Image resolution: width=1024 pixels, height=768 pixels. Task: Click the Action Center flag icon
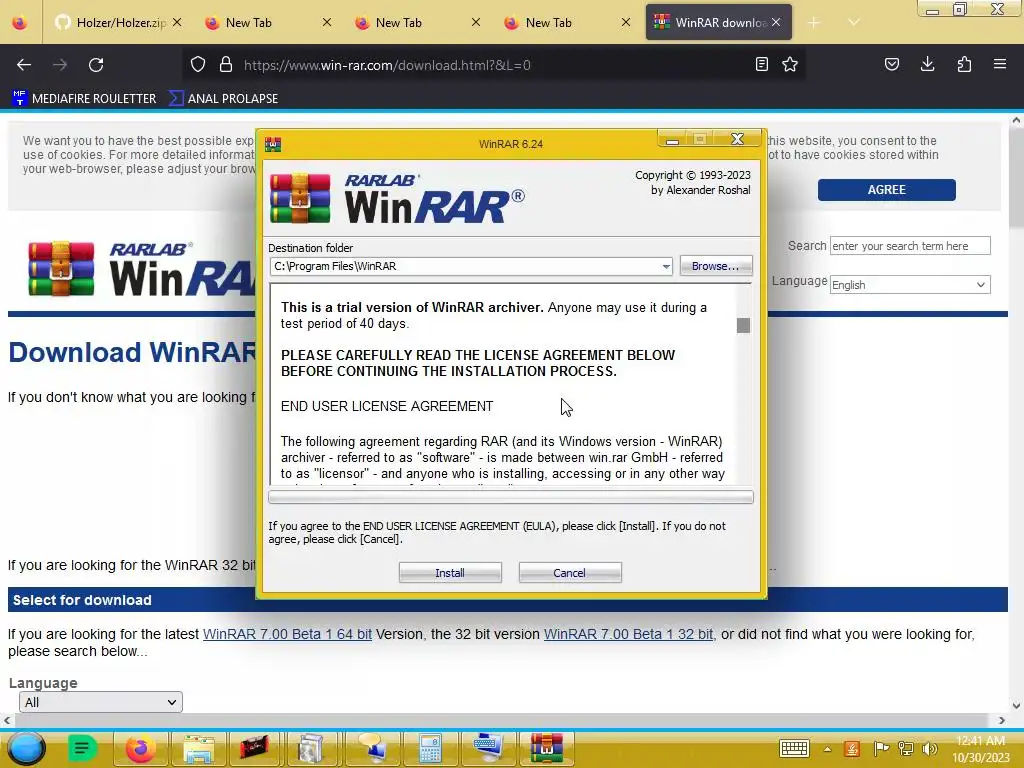click(881, 748)
